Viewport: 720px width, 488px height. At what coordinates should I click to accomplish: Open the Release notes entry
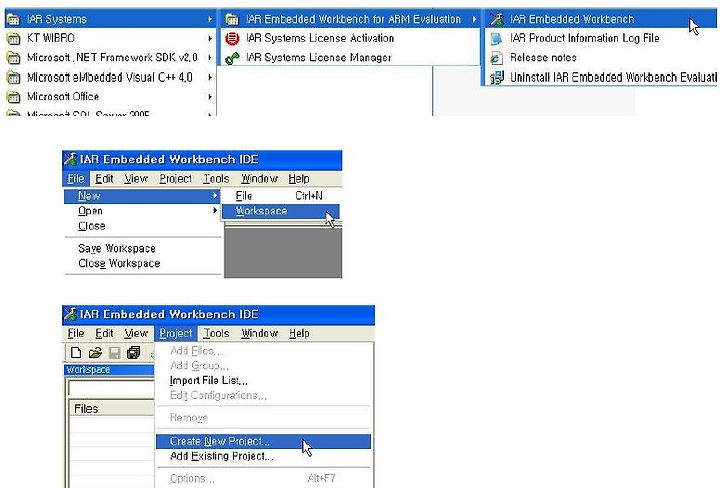pos(601,57)
